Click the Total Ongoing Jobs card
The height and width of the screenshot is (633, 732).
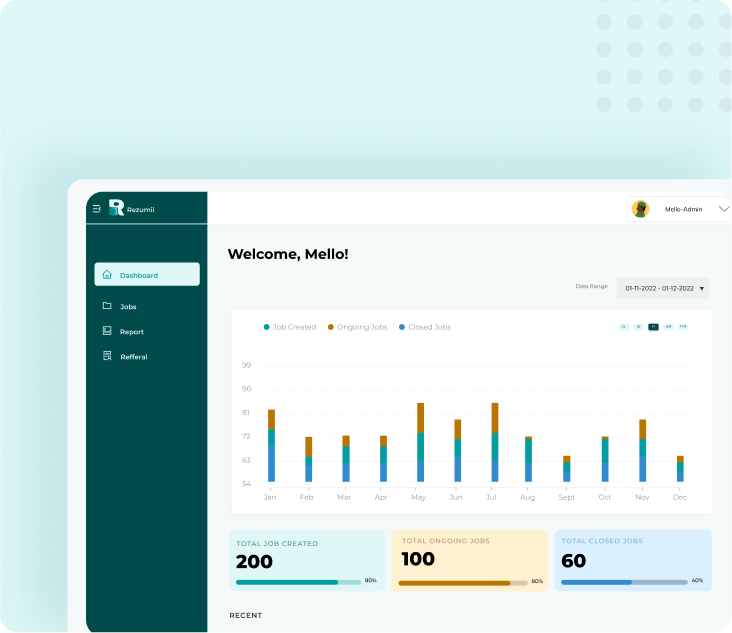pyautogui.click(x=469, y=560)
